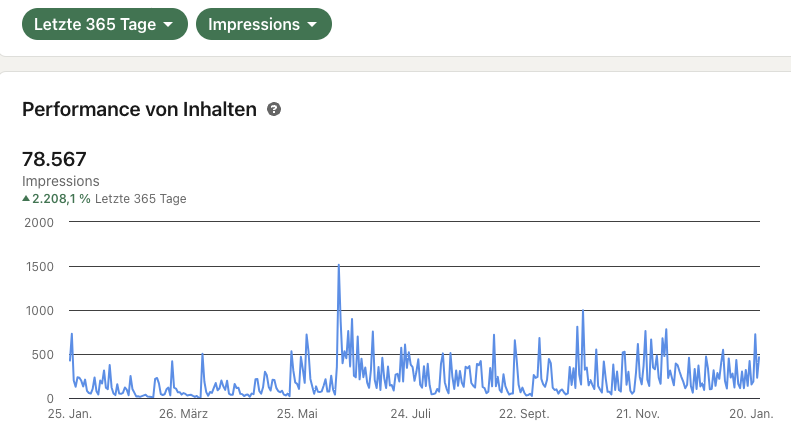Viewport: 791px width, 445px height.
Task: Click the 22. Sept. x-axis label
Action: pos(524,414)
